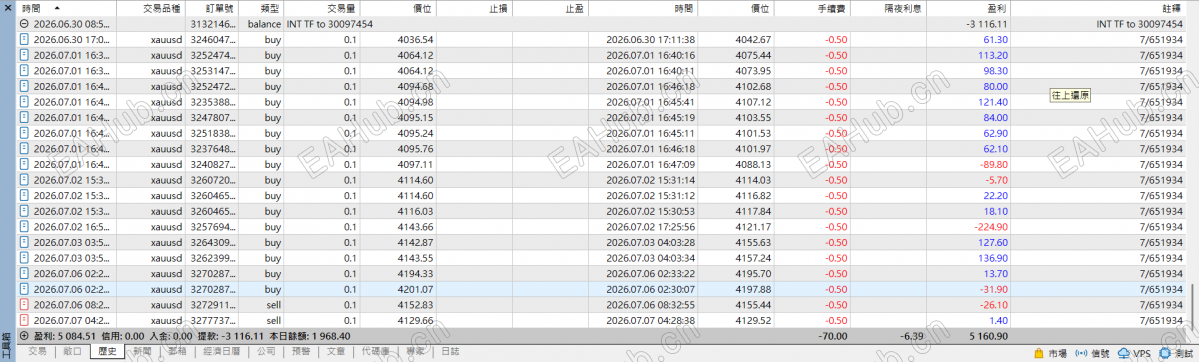Sort by the 隔夜利息 column header

[888, 8]
